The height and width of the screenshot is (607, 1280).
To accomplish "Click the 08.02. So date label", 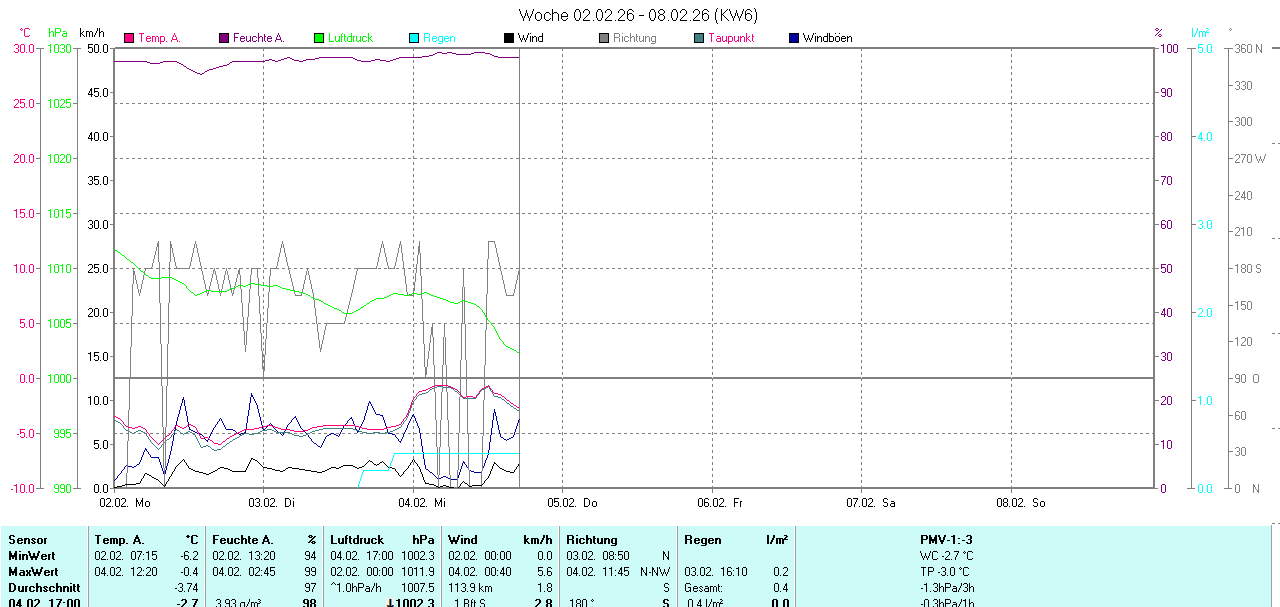I will [1022, 502].
